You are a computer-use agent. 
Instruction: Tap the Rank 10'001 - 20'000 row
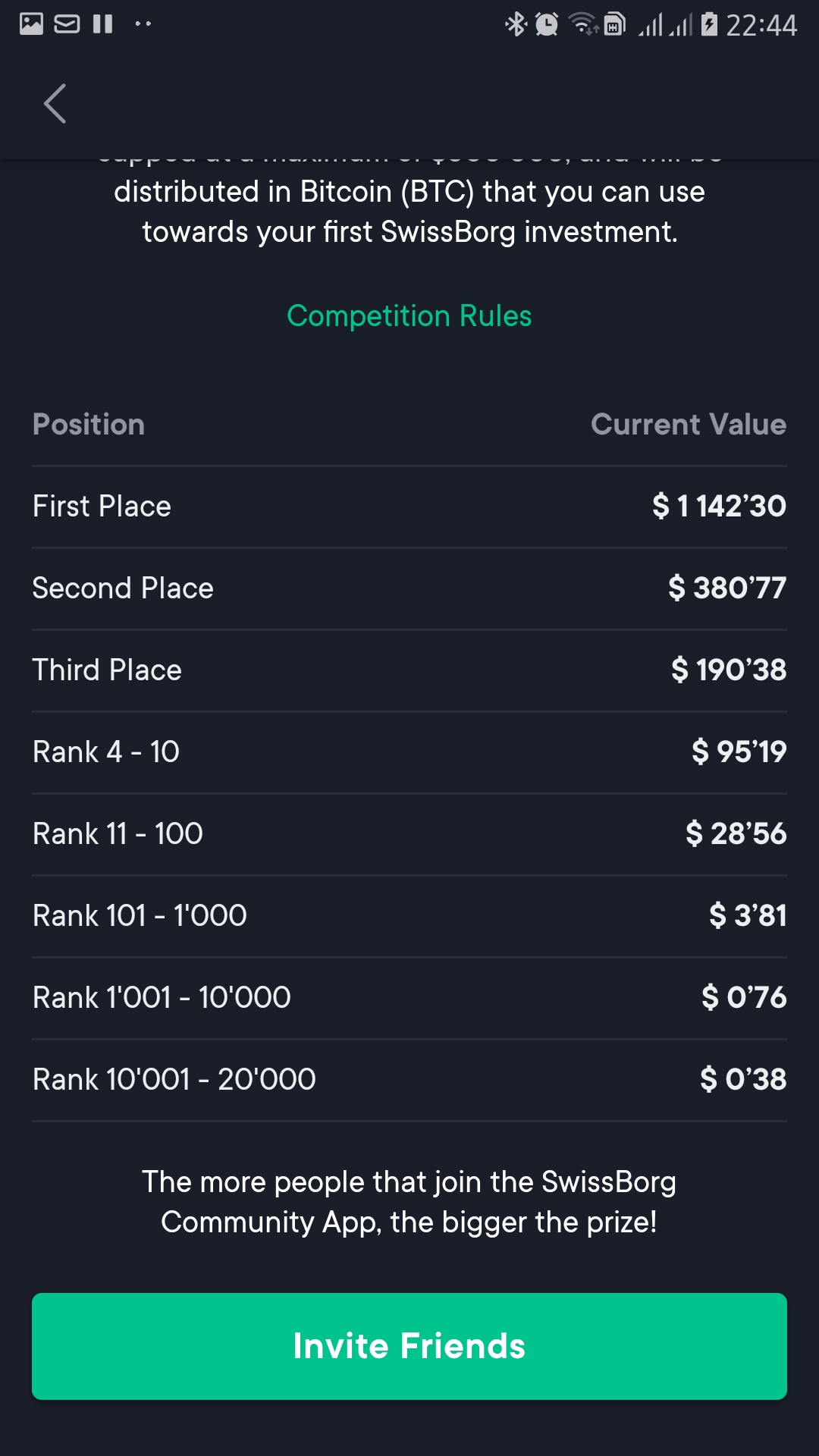coord(409,1080)
